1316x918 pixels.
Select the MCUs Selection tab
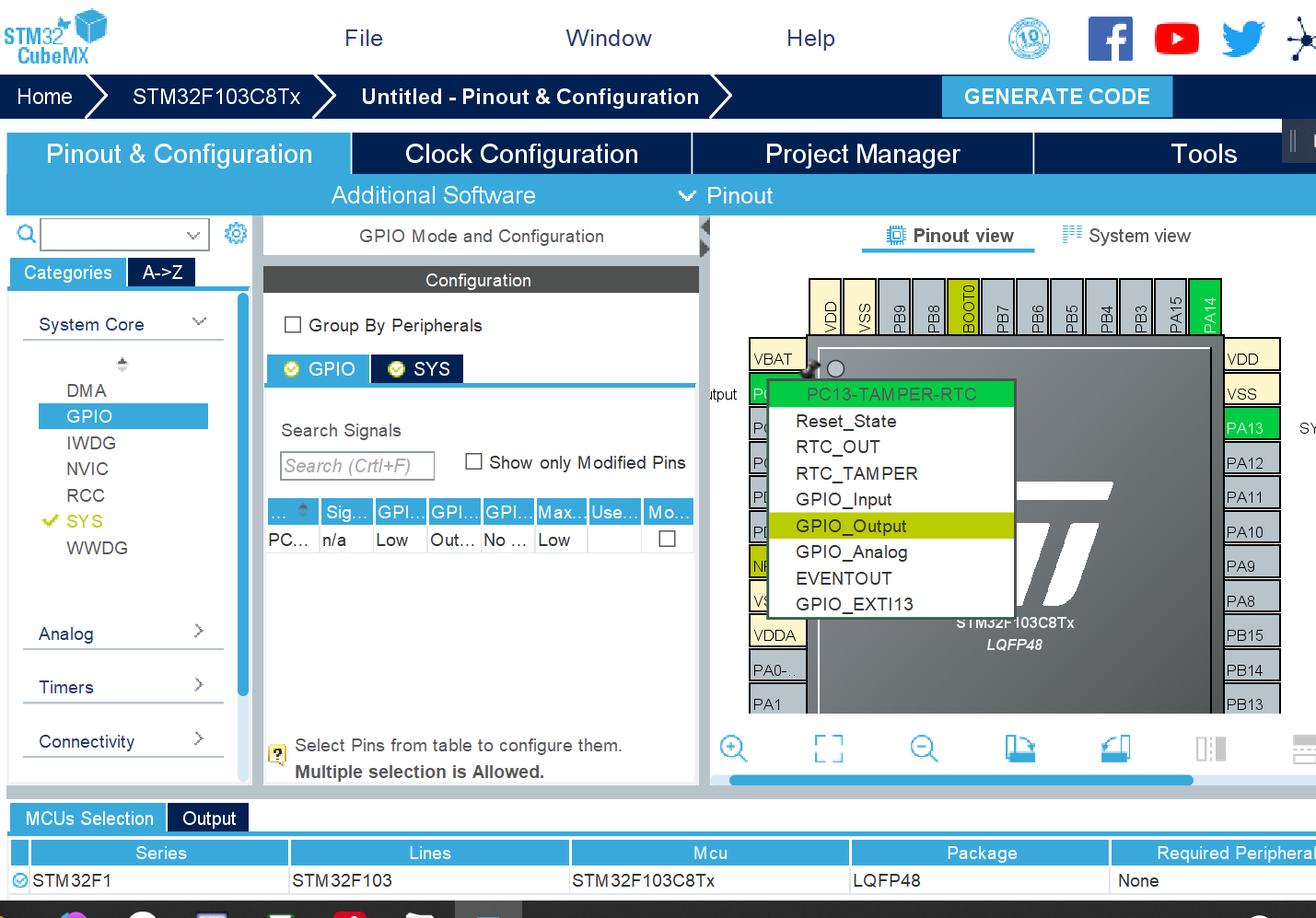coord(88,818)
